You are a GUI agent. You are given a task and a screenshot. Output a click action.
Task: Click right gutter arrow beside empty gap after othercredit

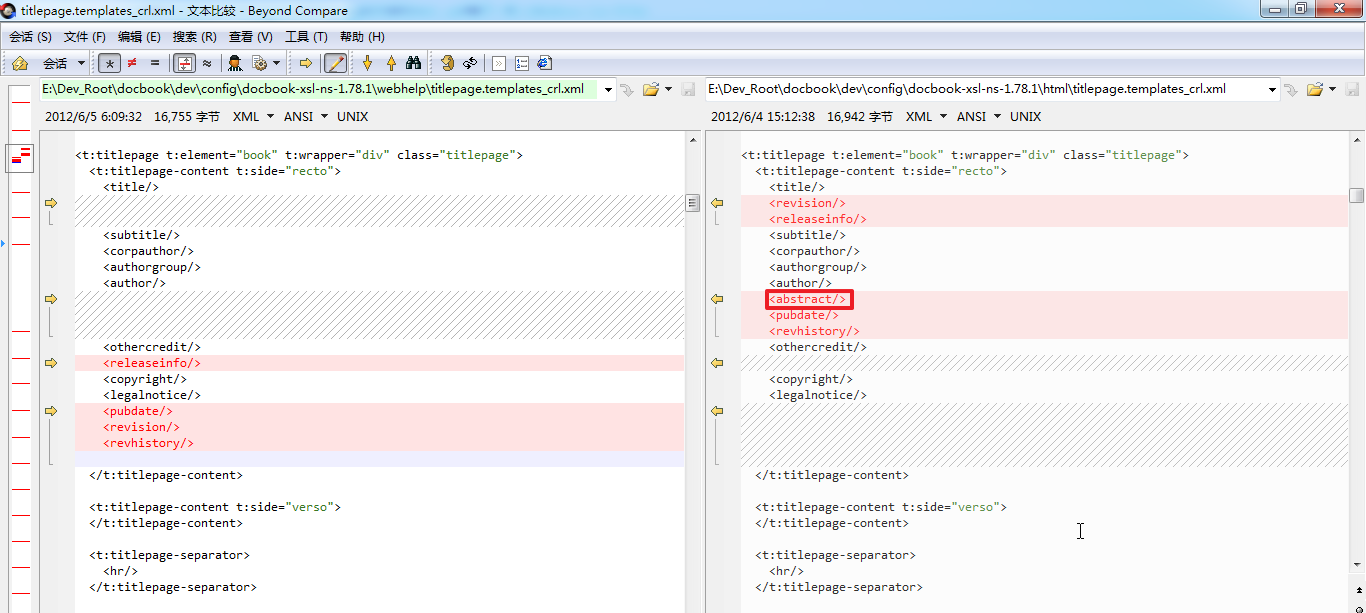tap(717, 363)
